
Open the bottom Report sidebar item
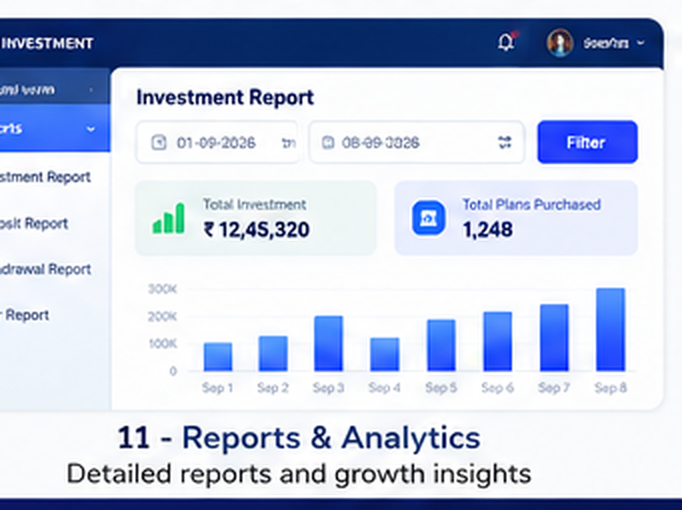tap(24, 315)
